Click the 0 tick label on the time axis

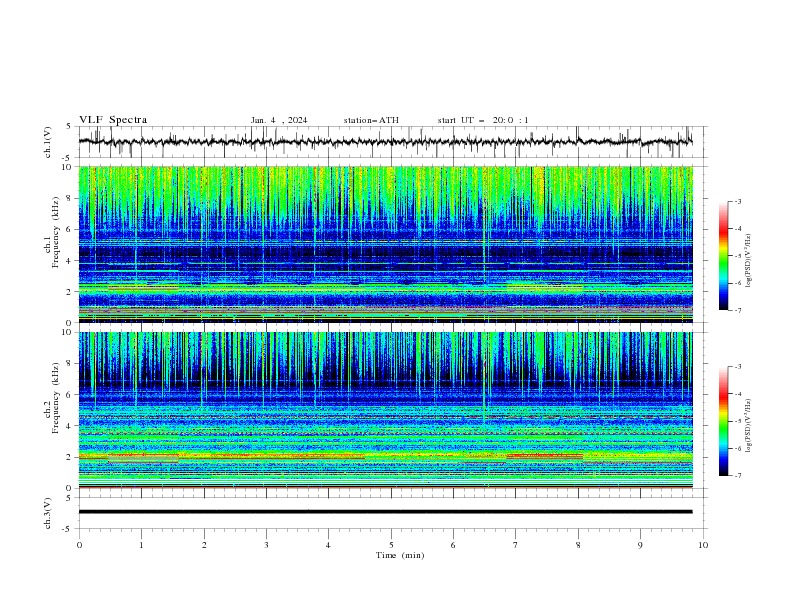point(79,545)
